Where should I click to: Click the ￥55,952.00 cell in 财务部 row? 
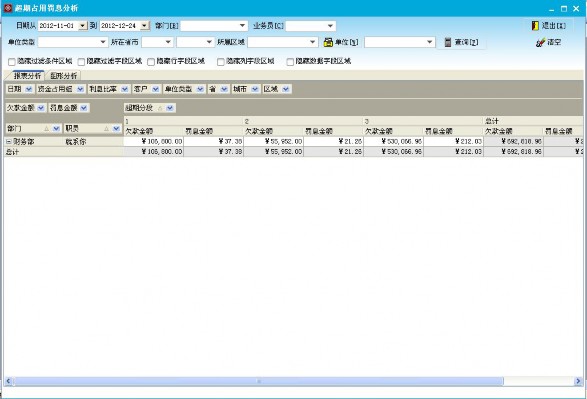(x=273, y=141)
